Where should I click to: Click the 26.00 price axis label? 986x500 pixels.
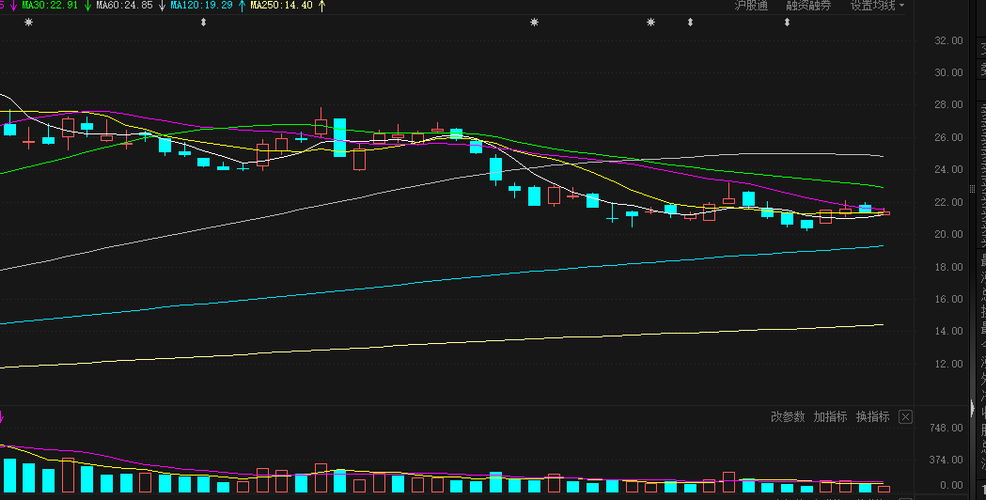[x=949, y=137]
